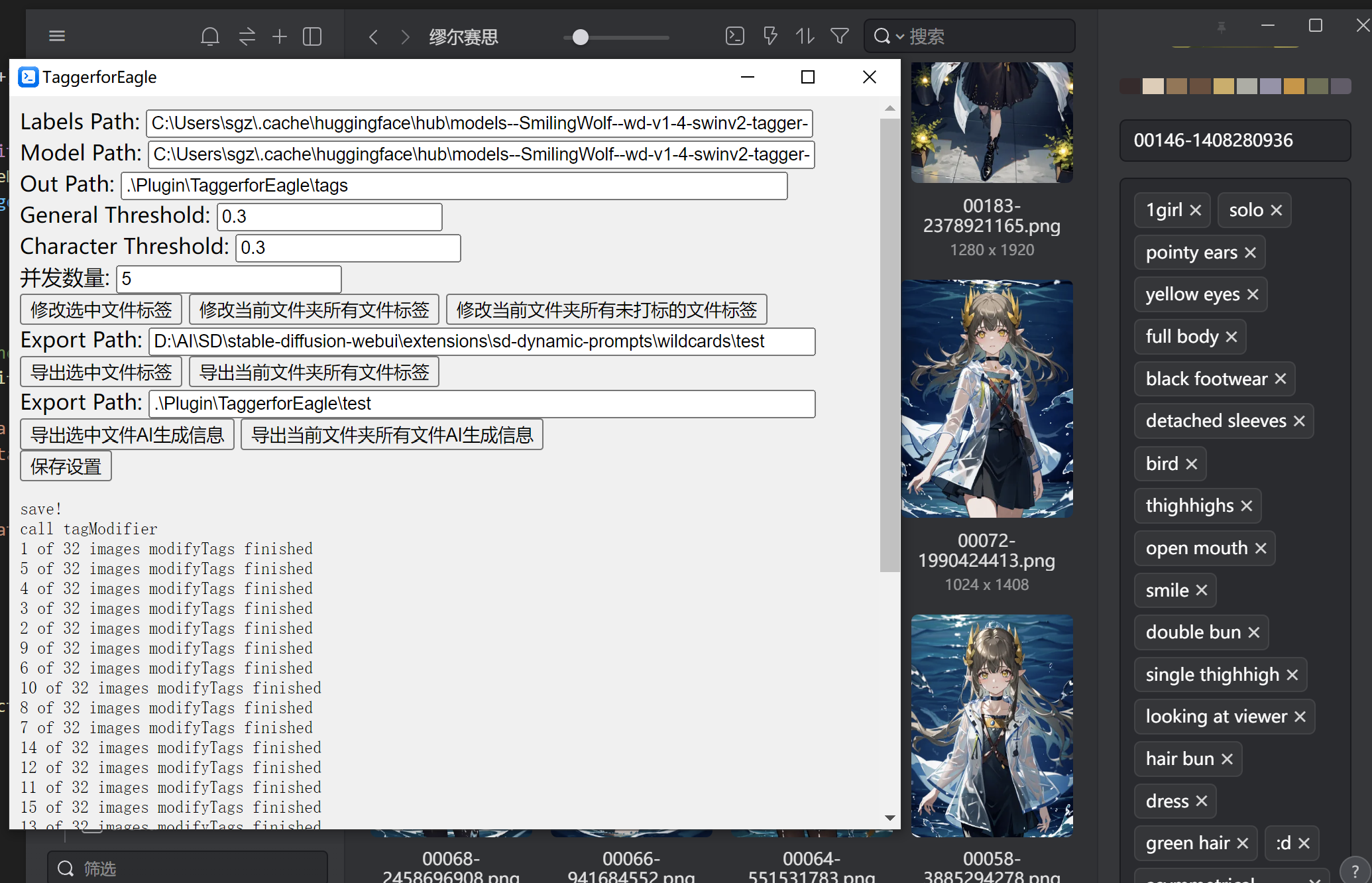Expand search options dropdown arrow
Image resolution: width=1372 pixels, height=883 pixels.
click(899, 36)
